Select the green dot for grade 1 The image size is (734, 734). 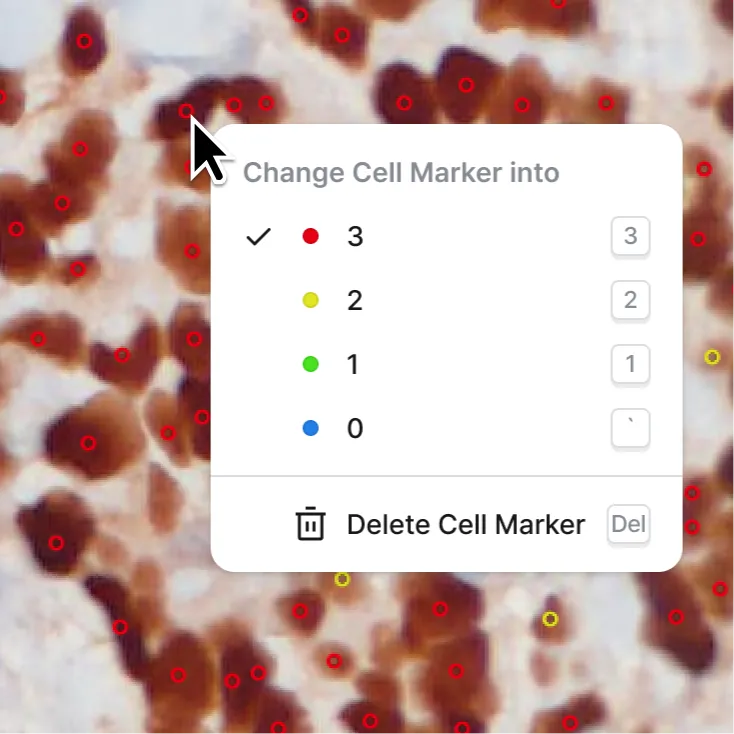point(311,364)
